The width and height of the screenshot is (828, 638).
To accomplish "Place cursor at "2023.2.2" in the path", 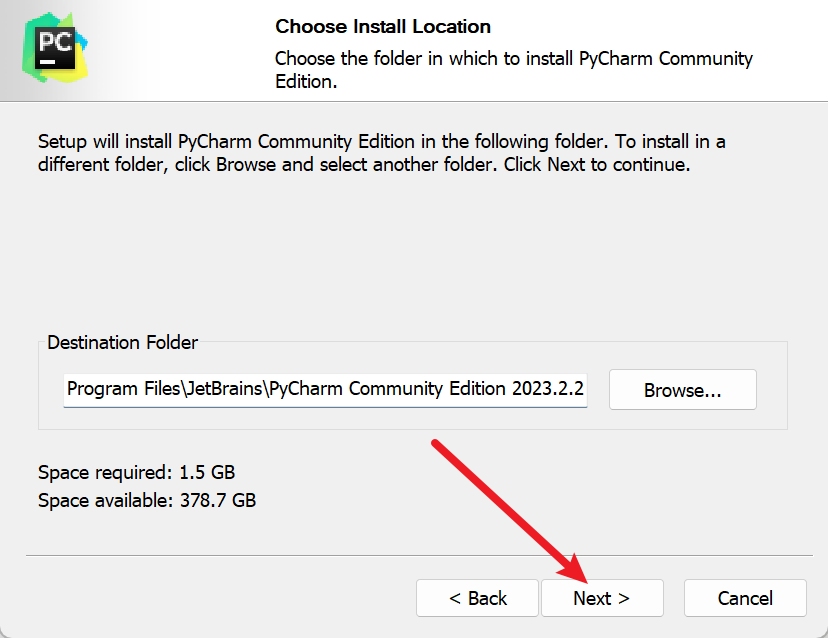I will [546, 389].
